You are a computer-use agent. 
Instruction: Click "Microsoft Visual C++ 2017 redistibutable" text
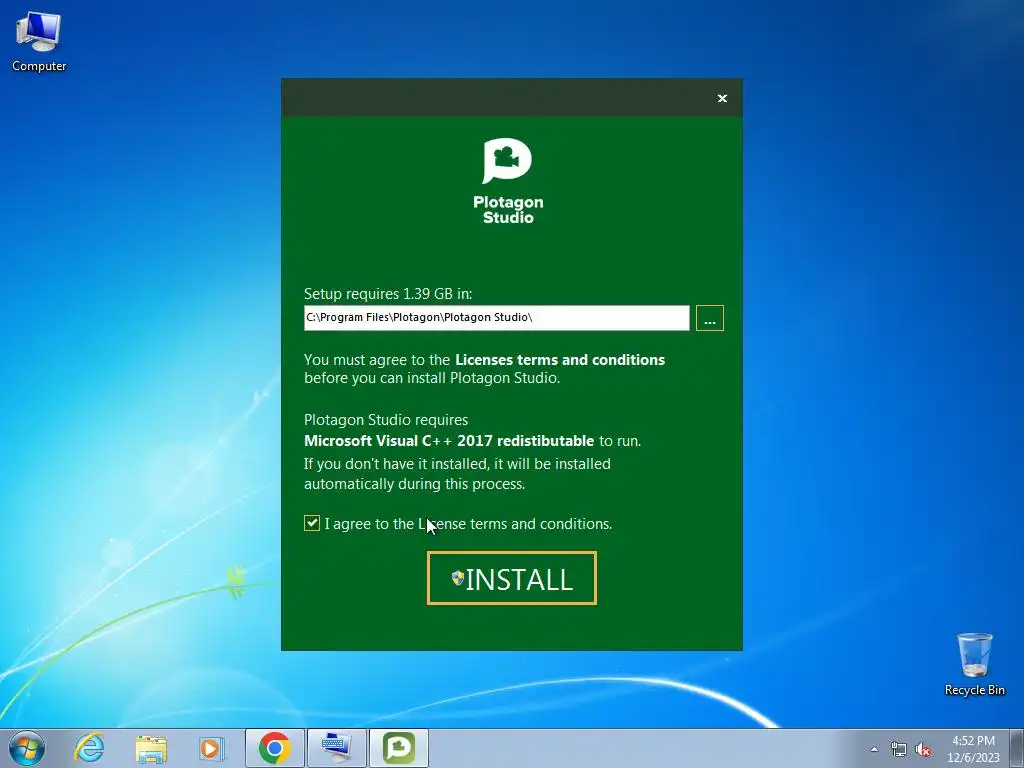(449, 441)
